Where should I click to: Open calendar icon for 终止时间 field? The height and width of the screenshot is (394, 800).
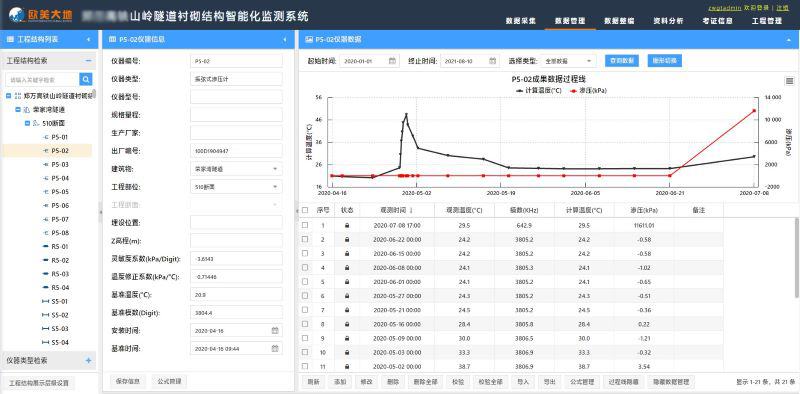coord(493,61)
